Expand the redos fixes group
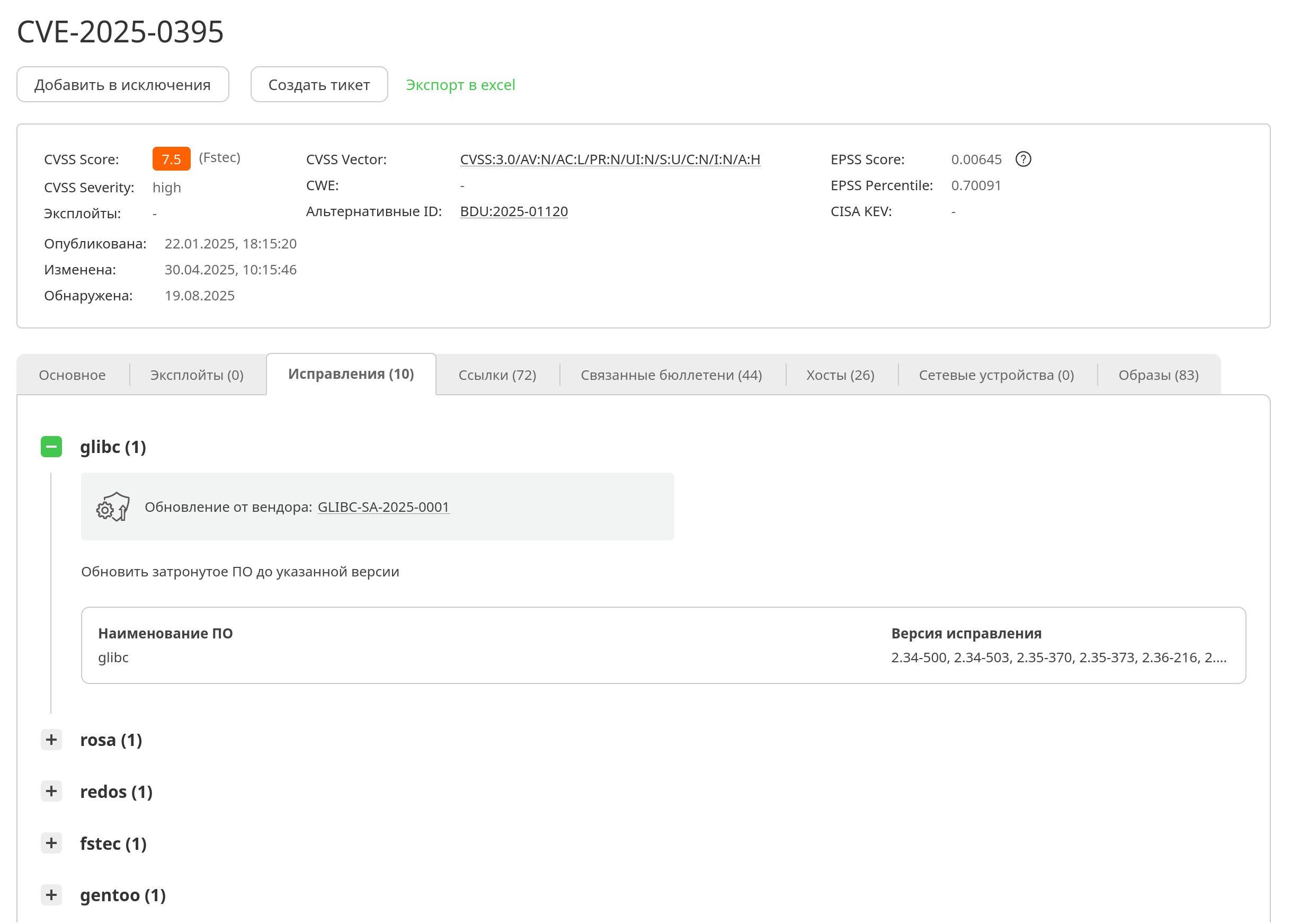Viewport: 1291px width, 924px height. click(x=51, y=792)
